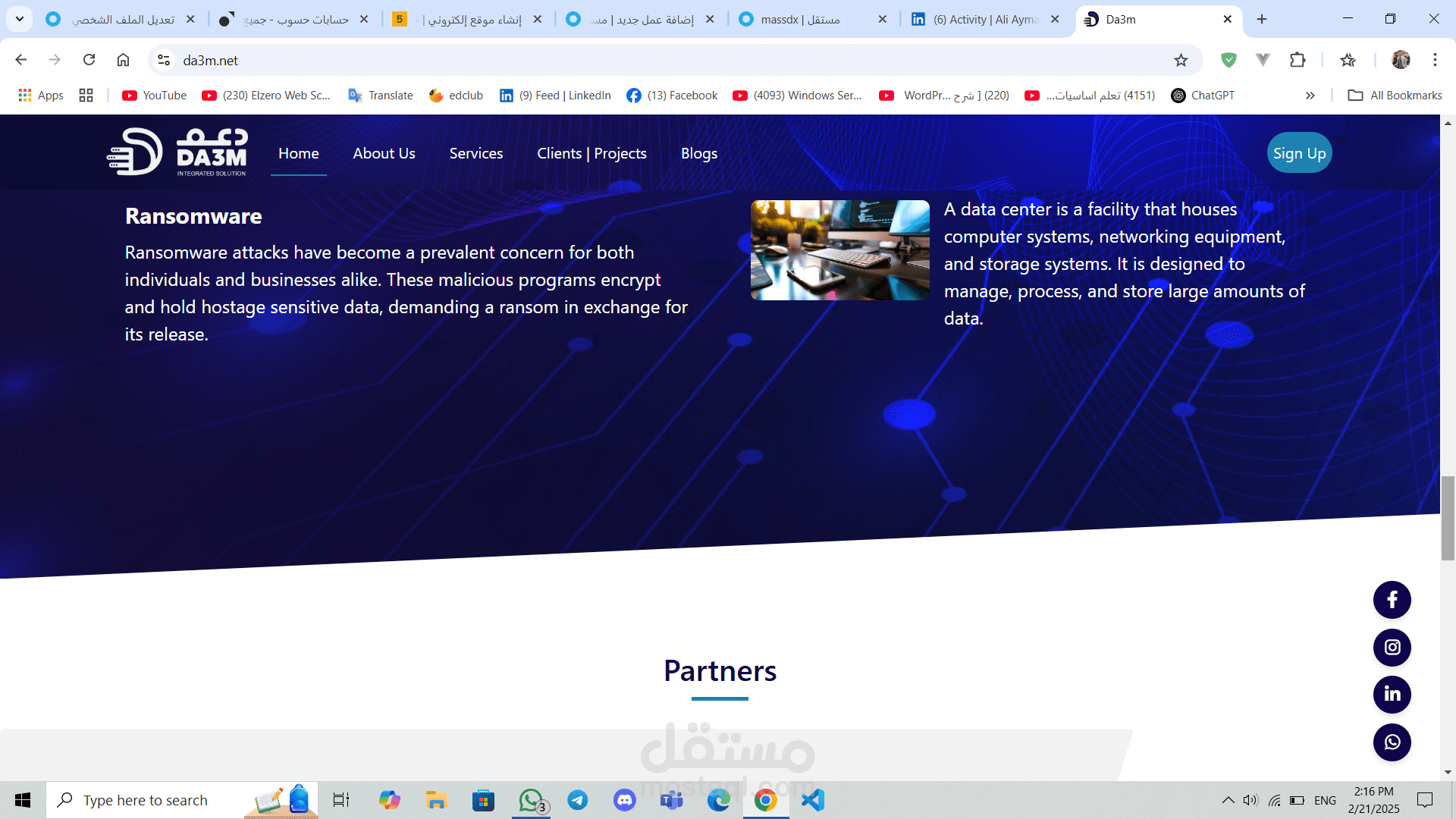Open the About Us menu item
This screenshot has width=1456, height=819.
click(x=384, y=153)
